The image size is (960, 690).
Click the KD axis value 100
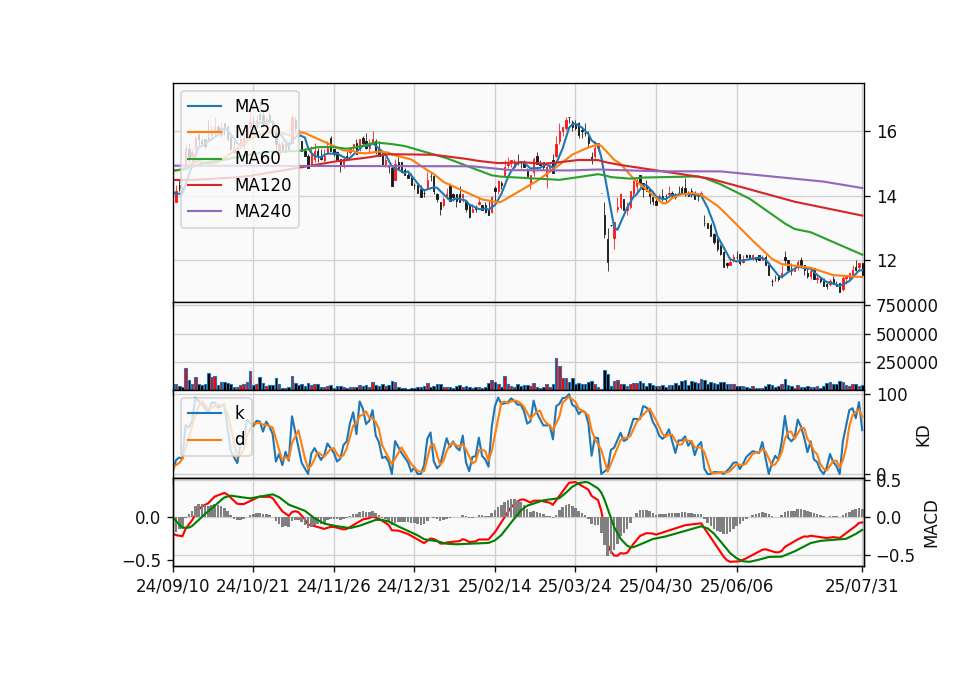pyautogui.click(x=892, y=395)
